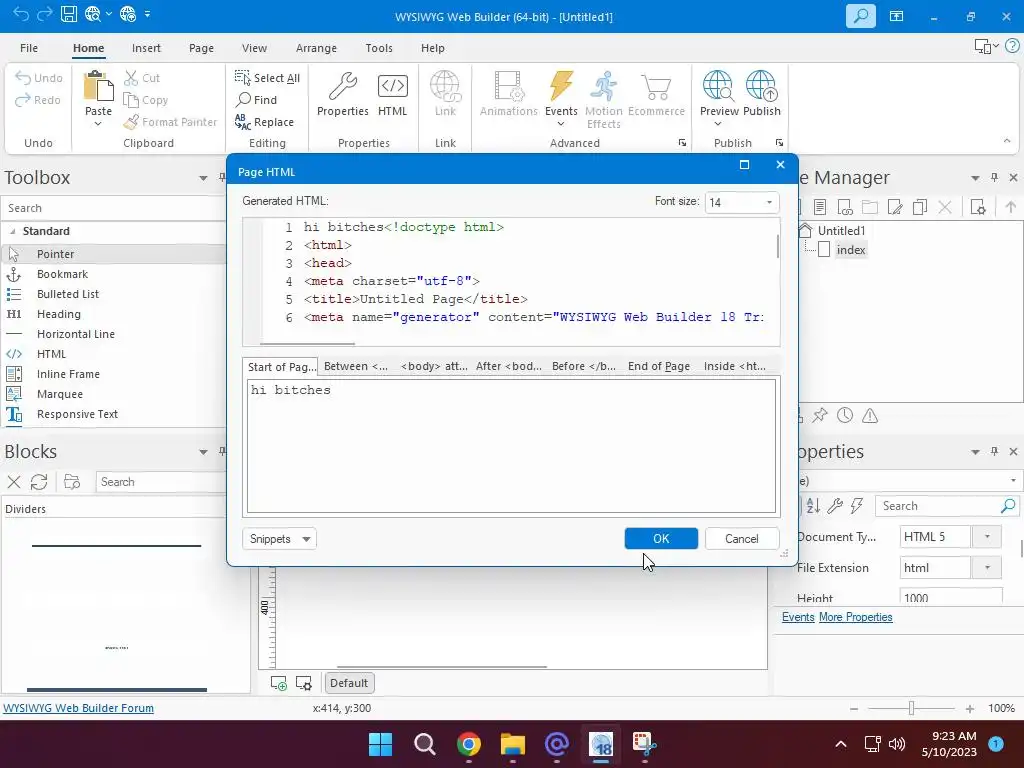Open the File menu
Viewport: 1024px width, 768px height.
coord(29,48)
